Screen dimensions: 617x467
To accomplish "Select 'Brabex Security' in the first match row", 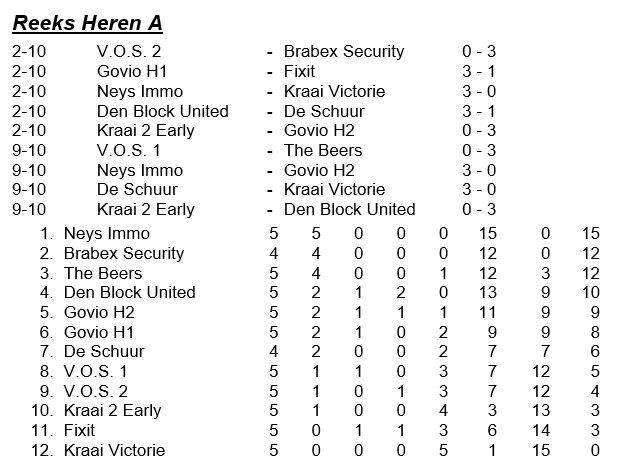I will point(343,52).
